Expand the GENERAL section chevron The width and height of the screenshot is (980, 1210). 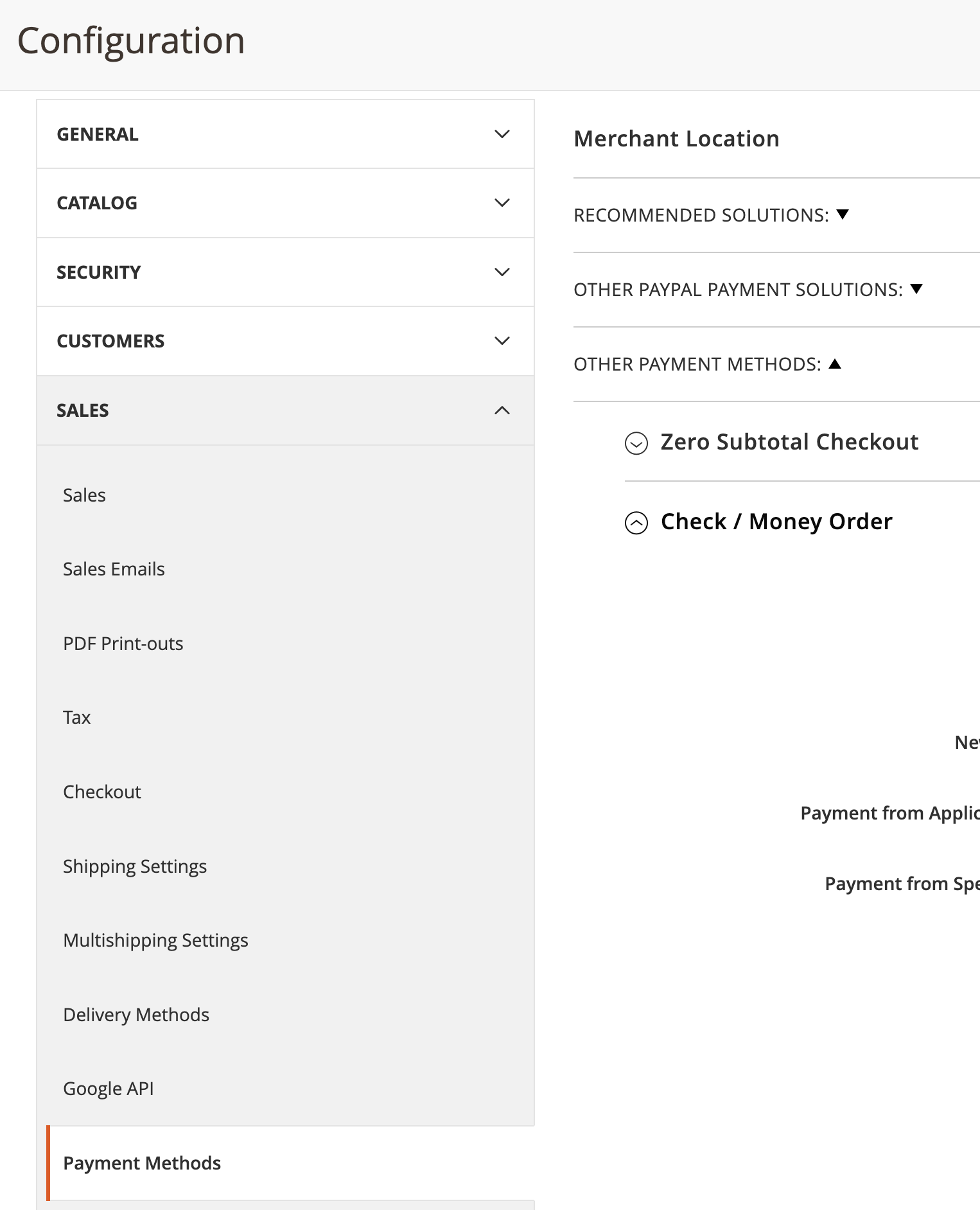click(502, 134)
